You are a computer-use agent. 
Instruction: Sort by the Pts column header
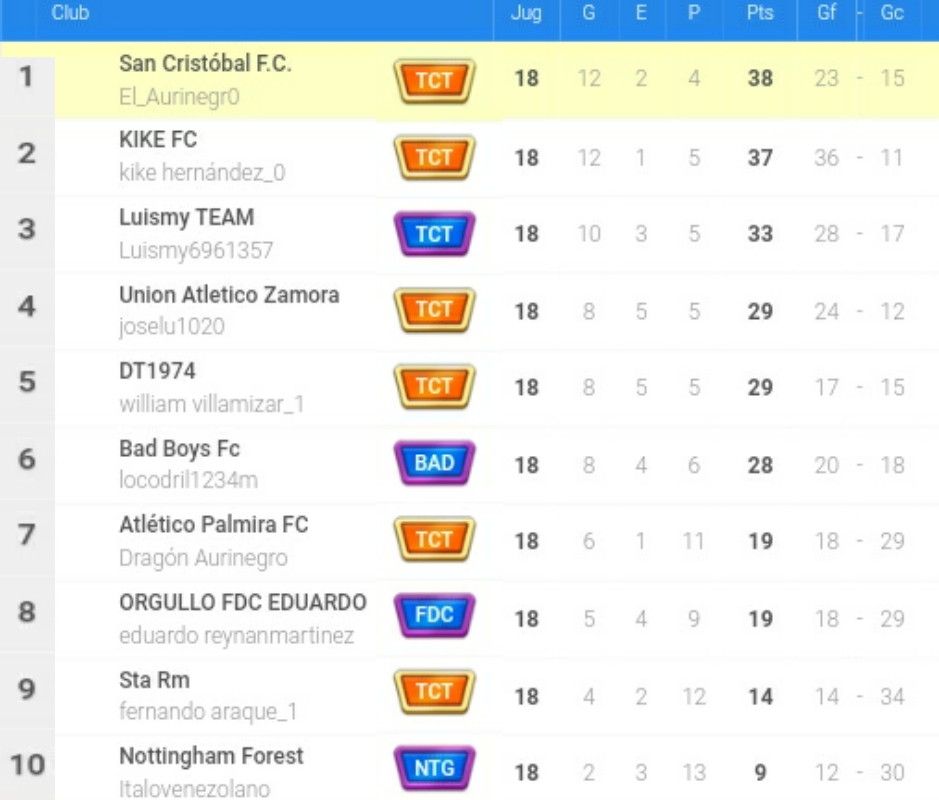point(760,13)
